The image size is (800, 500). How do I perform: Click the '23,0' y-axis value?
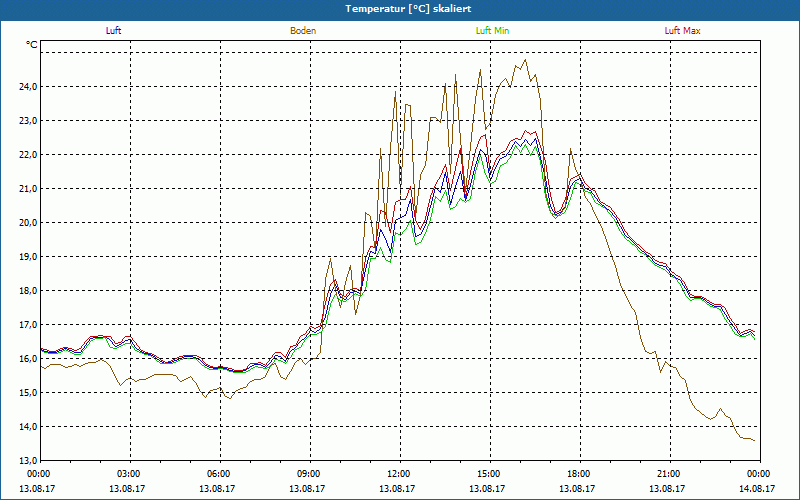[28, 121]
